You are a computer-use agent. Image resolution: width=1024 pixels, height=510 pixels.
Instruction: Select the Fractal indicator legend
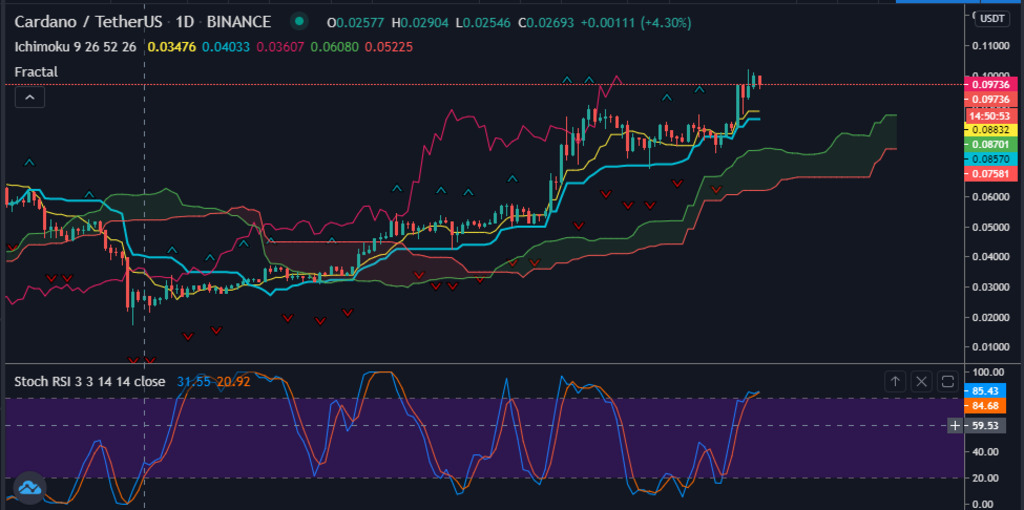point(36,71)
